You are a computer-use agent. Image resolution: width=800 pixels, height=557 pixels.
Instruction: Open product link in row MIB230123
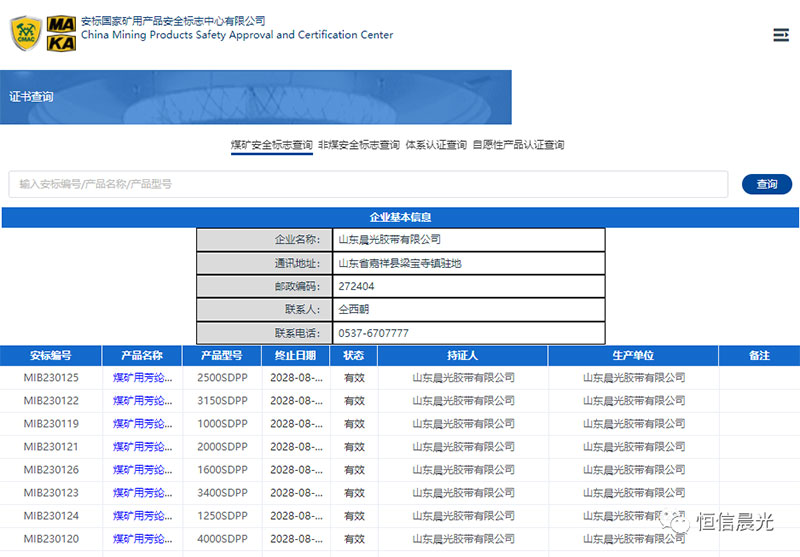(x=142, y=493)
